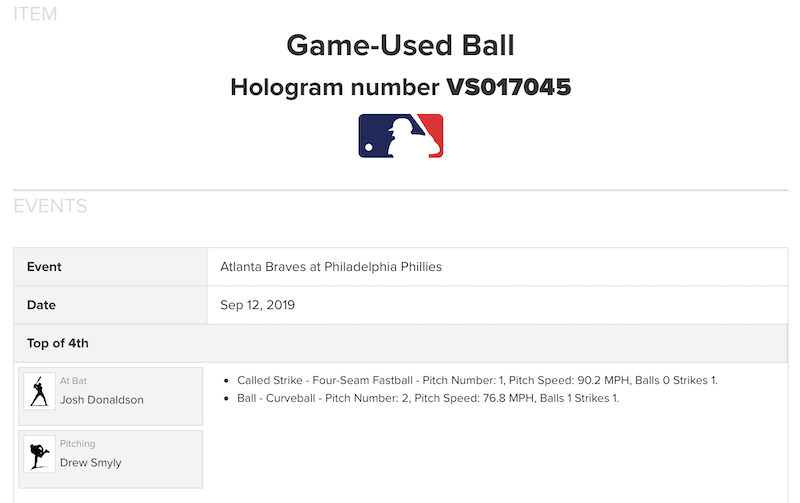
Task: Click the batter silhouette icon
Action: pyautogui.click(x=39, y=391)
